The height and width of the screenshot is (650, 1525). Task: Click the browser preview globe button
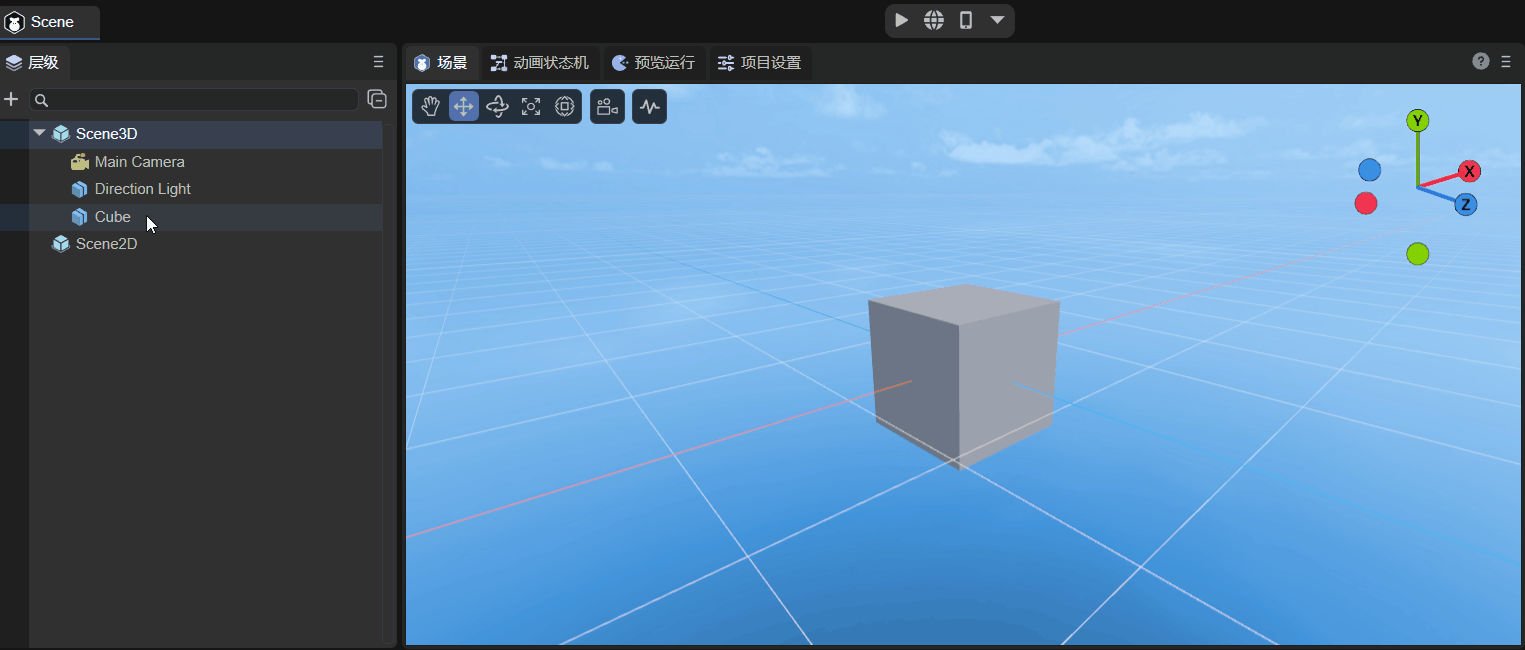934,20
